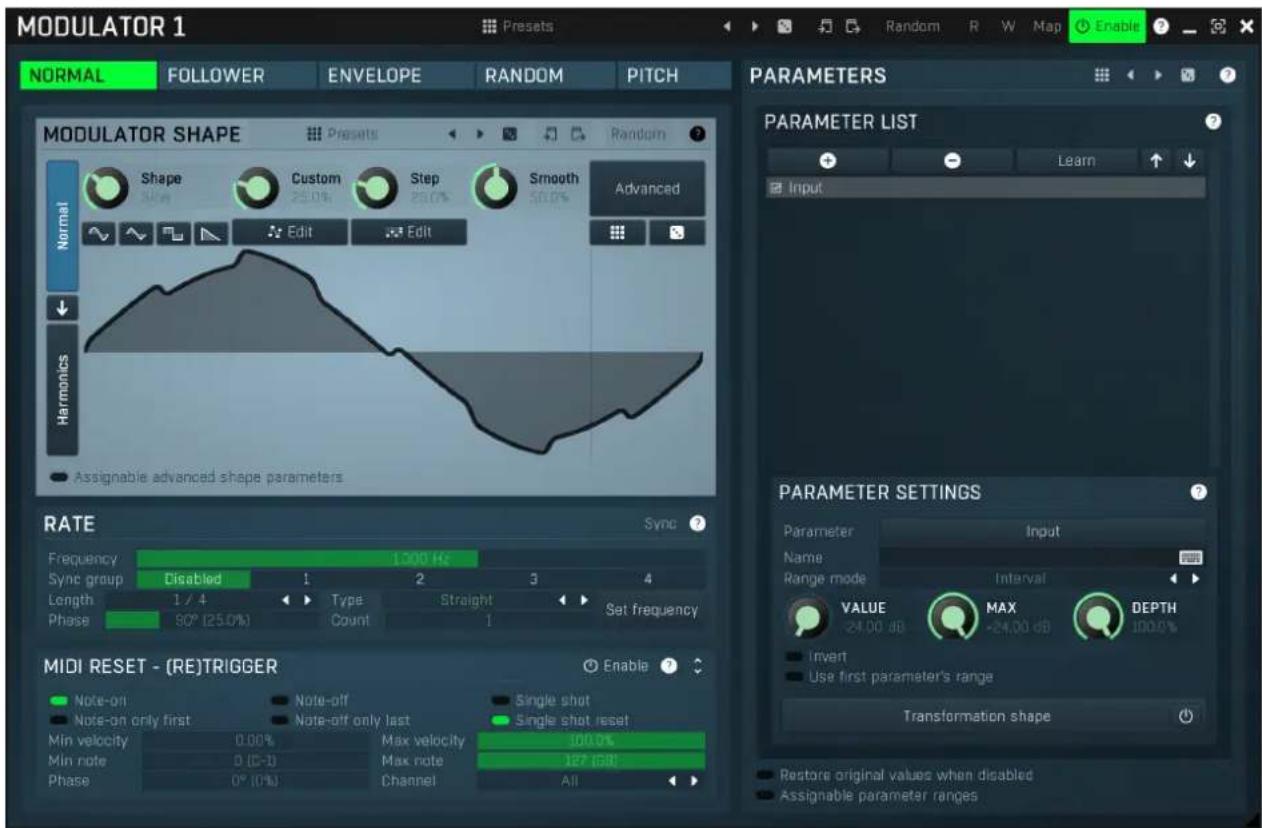
Task: Open Modulator Shape presets grid
Action: (342, 133)
